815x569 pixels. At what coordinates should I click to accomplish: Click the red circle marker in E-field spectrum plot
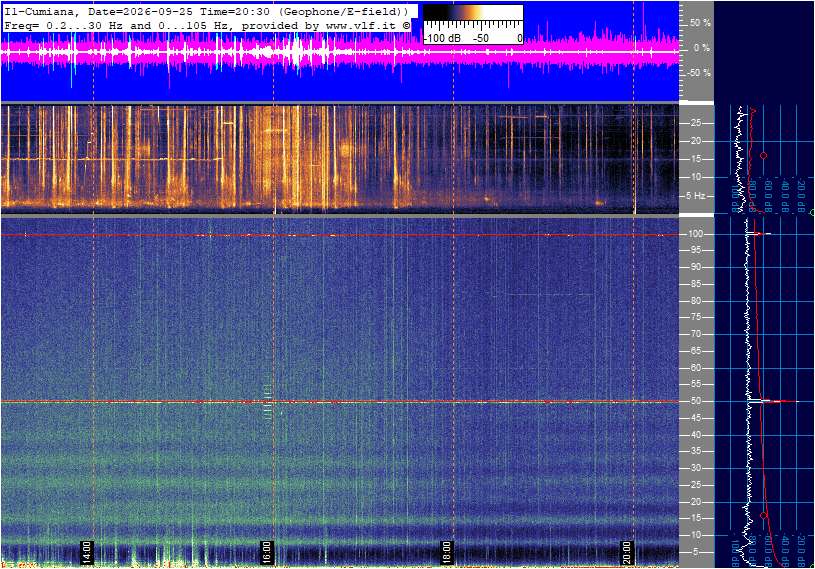tap(764, 515)
